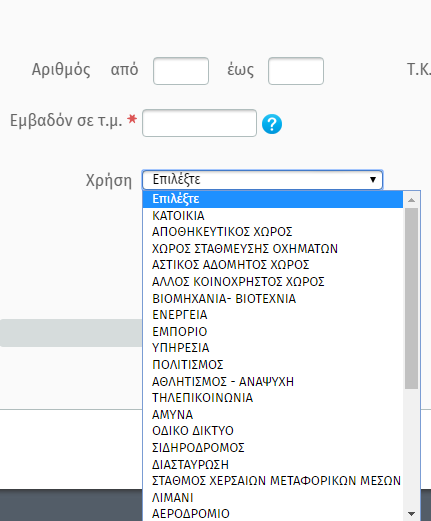Click the dropdown list scroll down arrow
431x521 pixels.
click(x=412, y=514)
